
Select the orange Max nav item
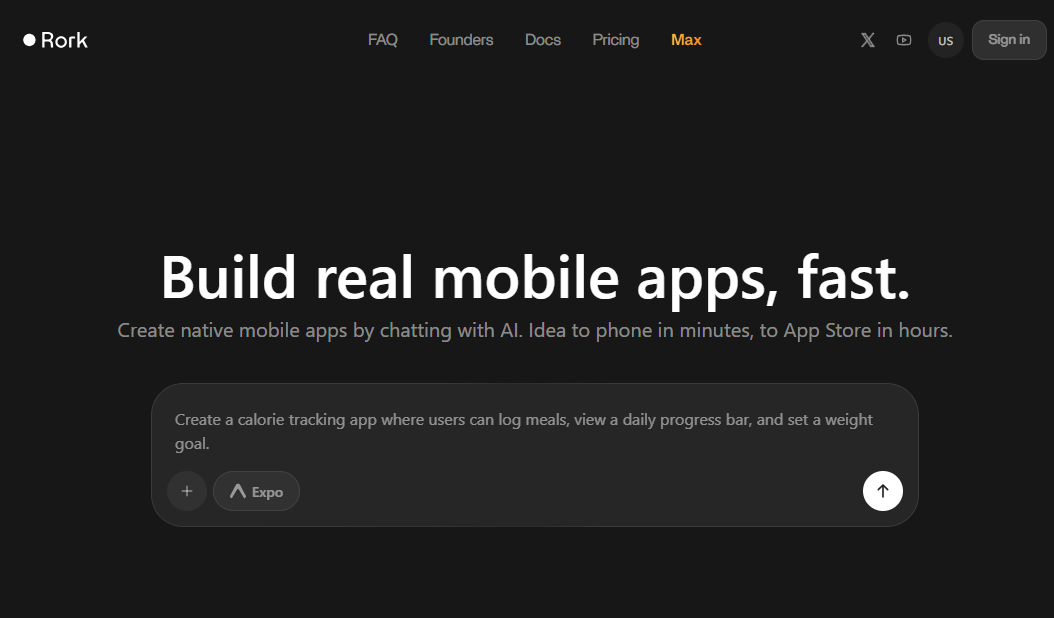(x=686, y=40)
